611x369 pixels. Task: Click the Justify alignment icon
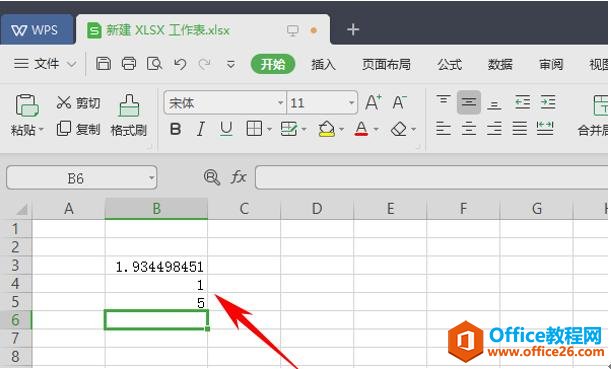tap(520, 128)
